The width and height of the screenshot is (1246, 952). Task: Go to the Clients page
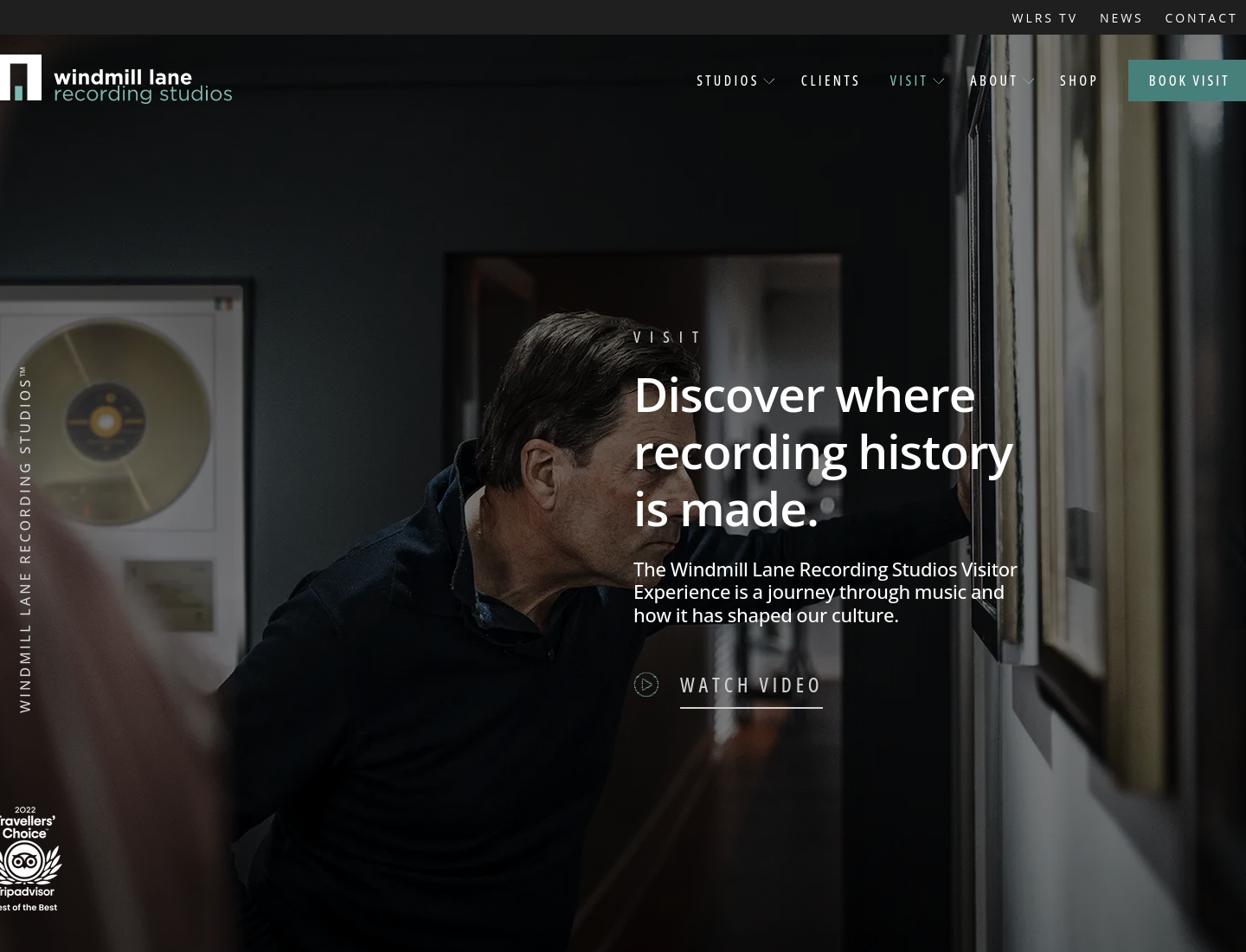click(x=831, y=80)
